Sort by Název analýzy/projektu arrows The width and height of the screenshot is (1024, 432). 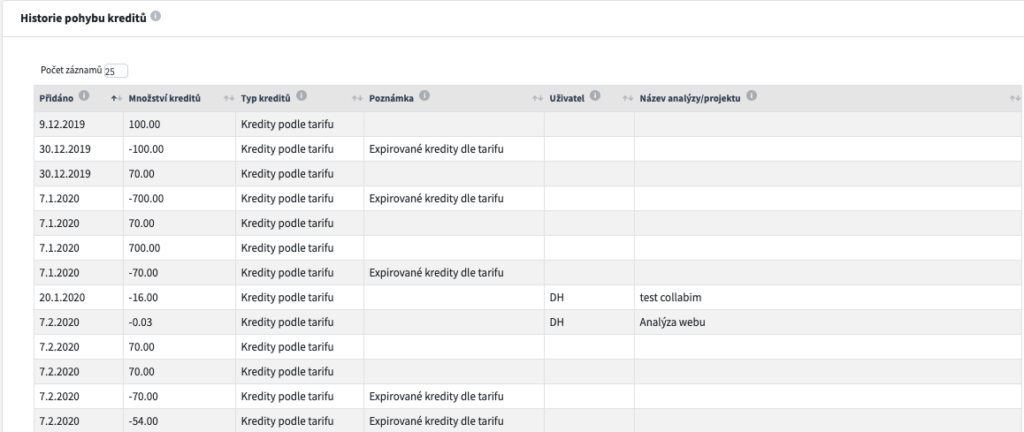point(1014,99)
